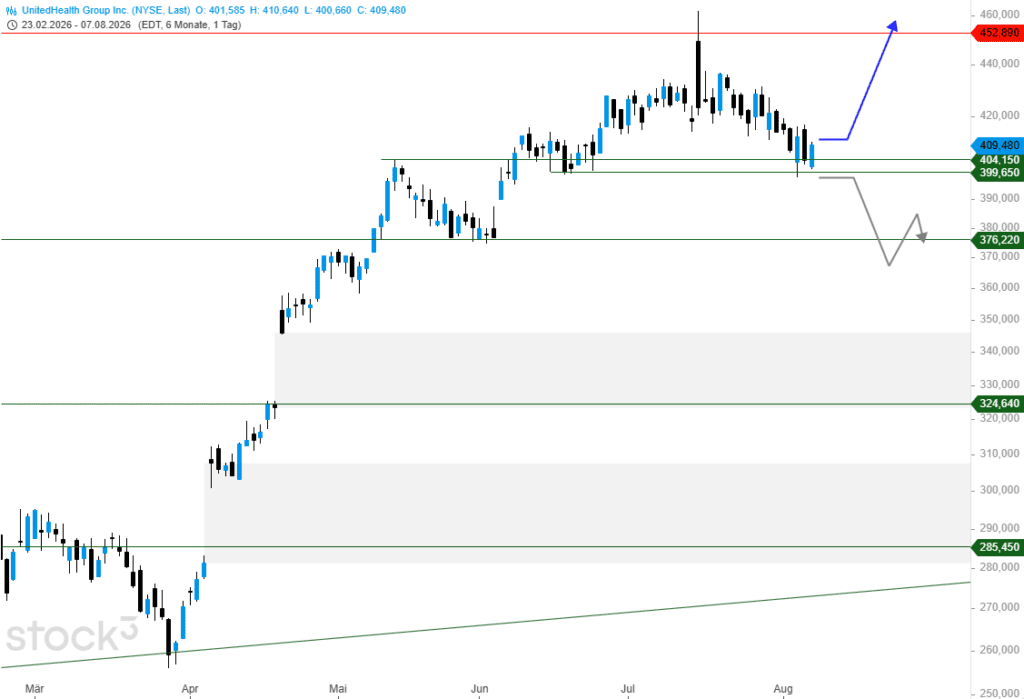Click the green 404,150 price label
The width and height of the screenshot is (1024, 699).
point(998,159)
